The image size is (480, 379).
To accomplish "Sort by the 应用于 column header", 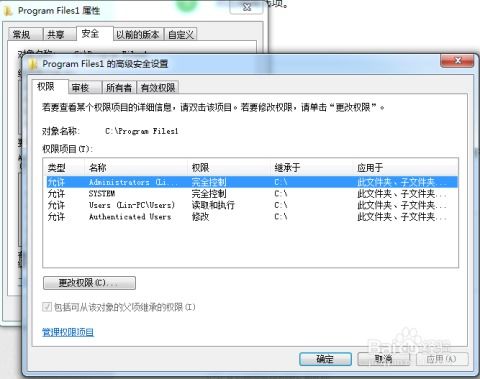I will [405, 167].
